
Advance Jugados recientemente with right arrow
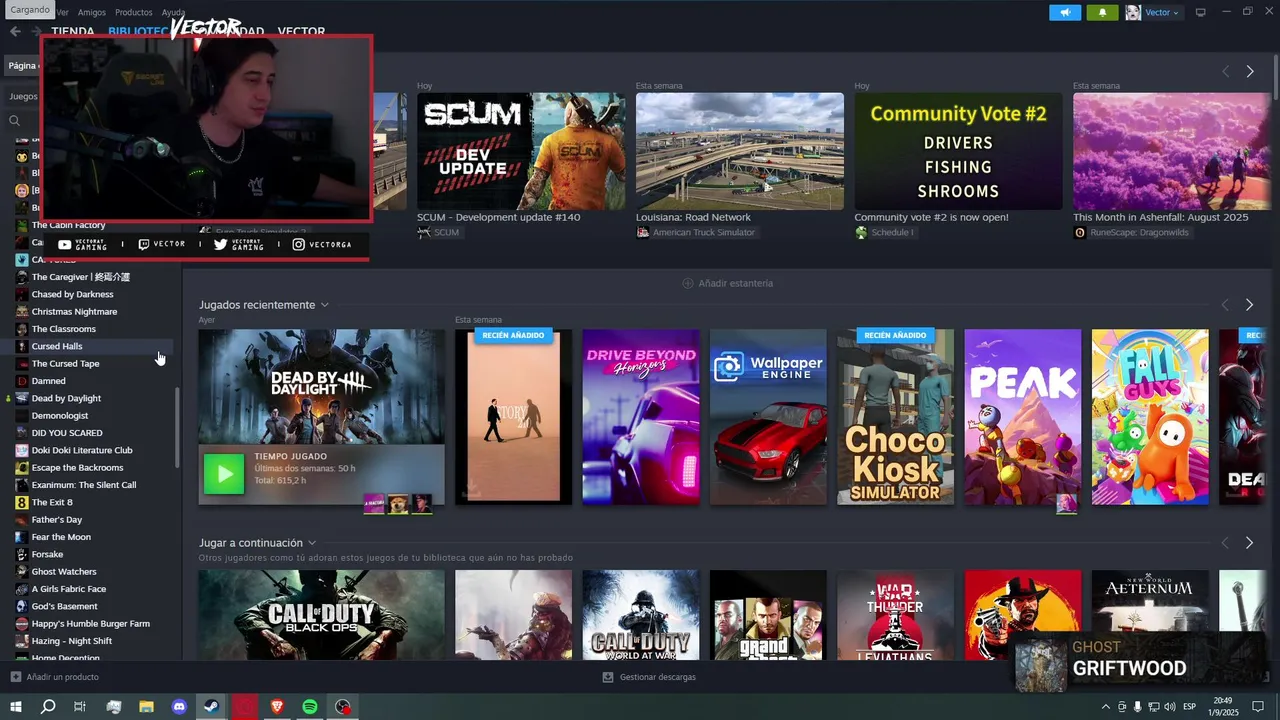tap(1249, 305)
